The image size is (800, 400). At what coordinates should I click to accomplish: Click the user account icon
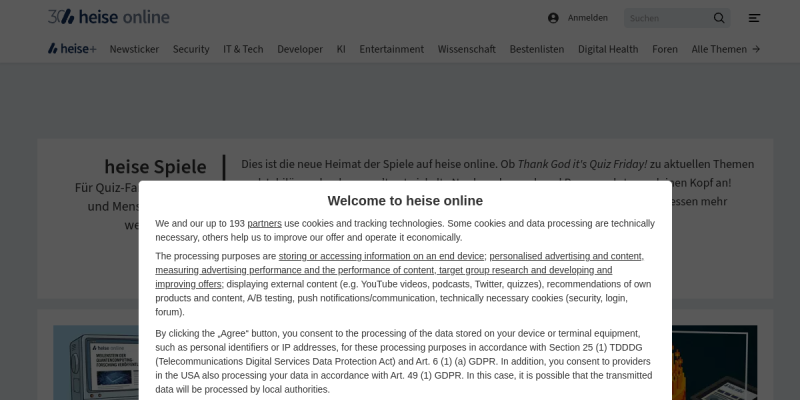[553, 18]
